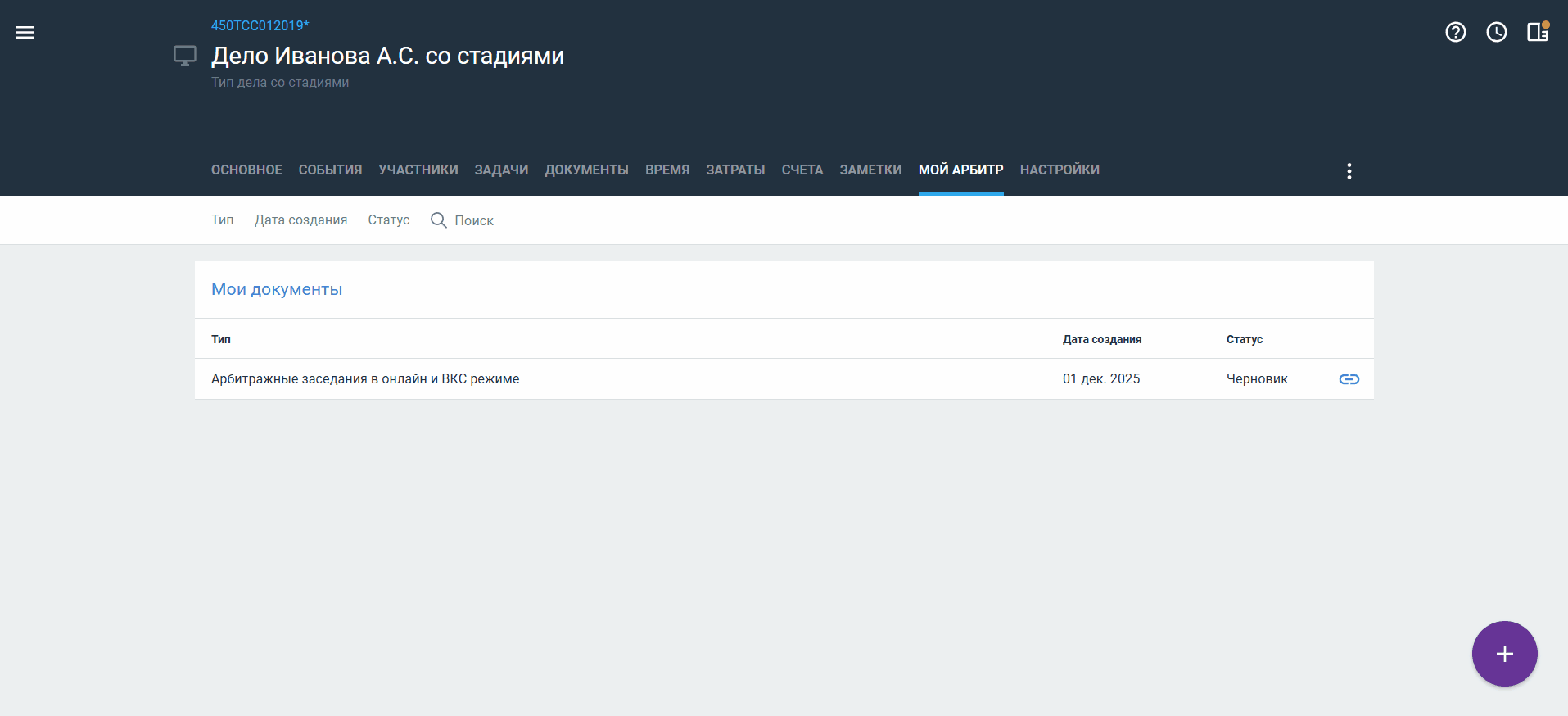Expand the Дата создания filter

tap(300, 220)
